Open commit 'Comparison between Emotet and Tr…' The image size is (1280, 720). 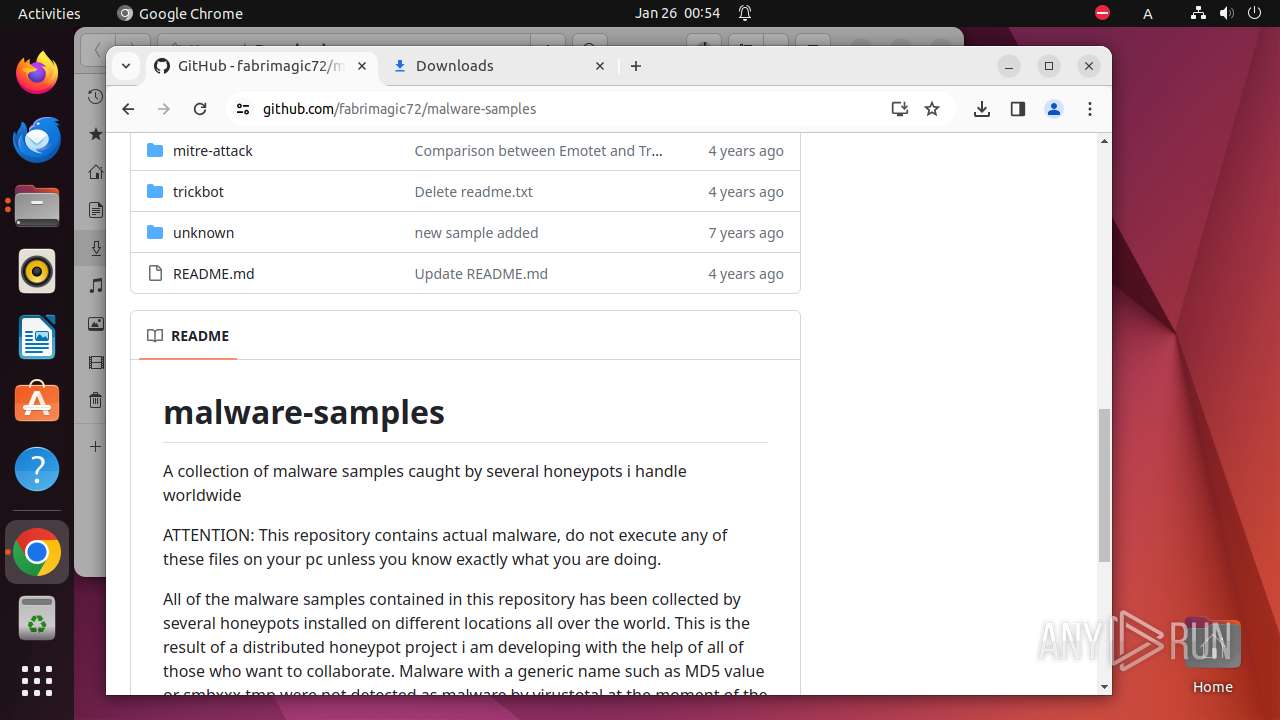tap(538, 151)
